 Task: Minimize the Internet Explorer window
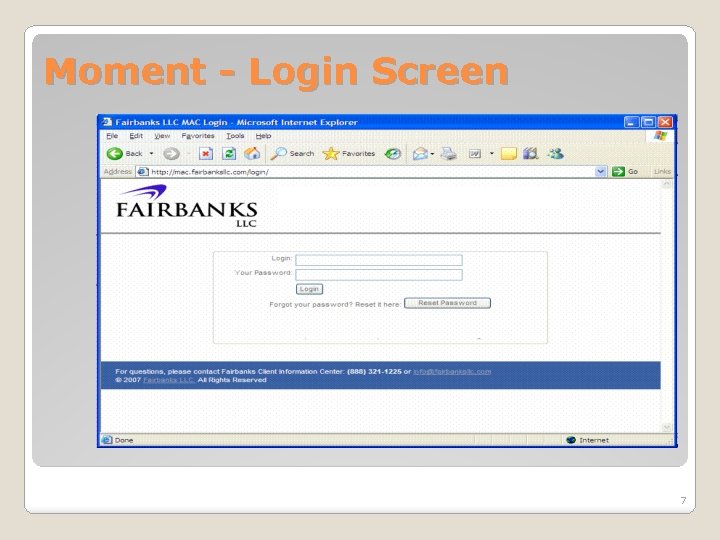(631, 122)
